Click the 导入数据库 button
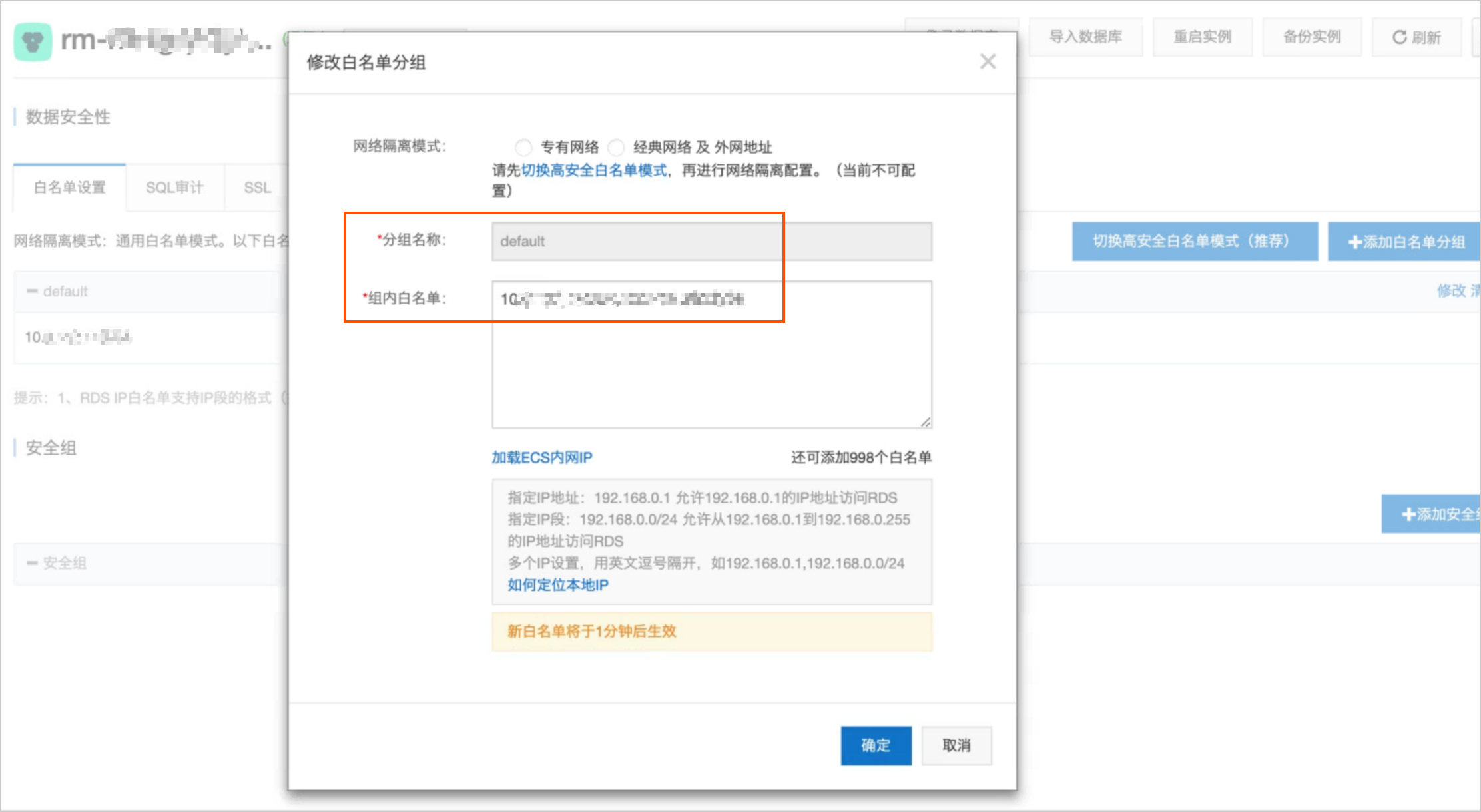The height and width of the screenshot is (812, 1481). click(1086, 37)
